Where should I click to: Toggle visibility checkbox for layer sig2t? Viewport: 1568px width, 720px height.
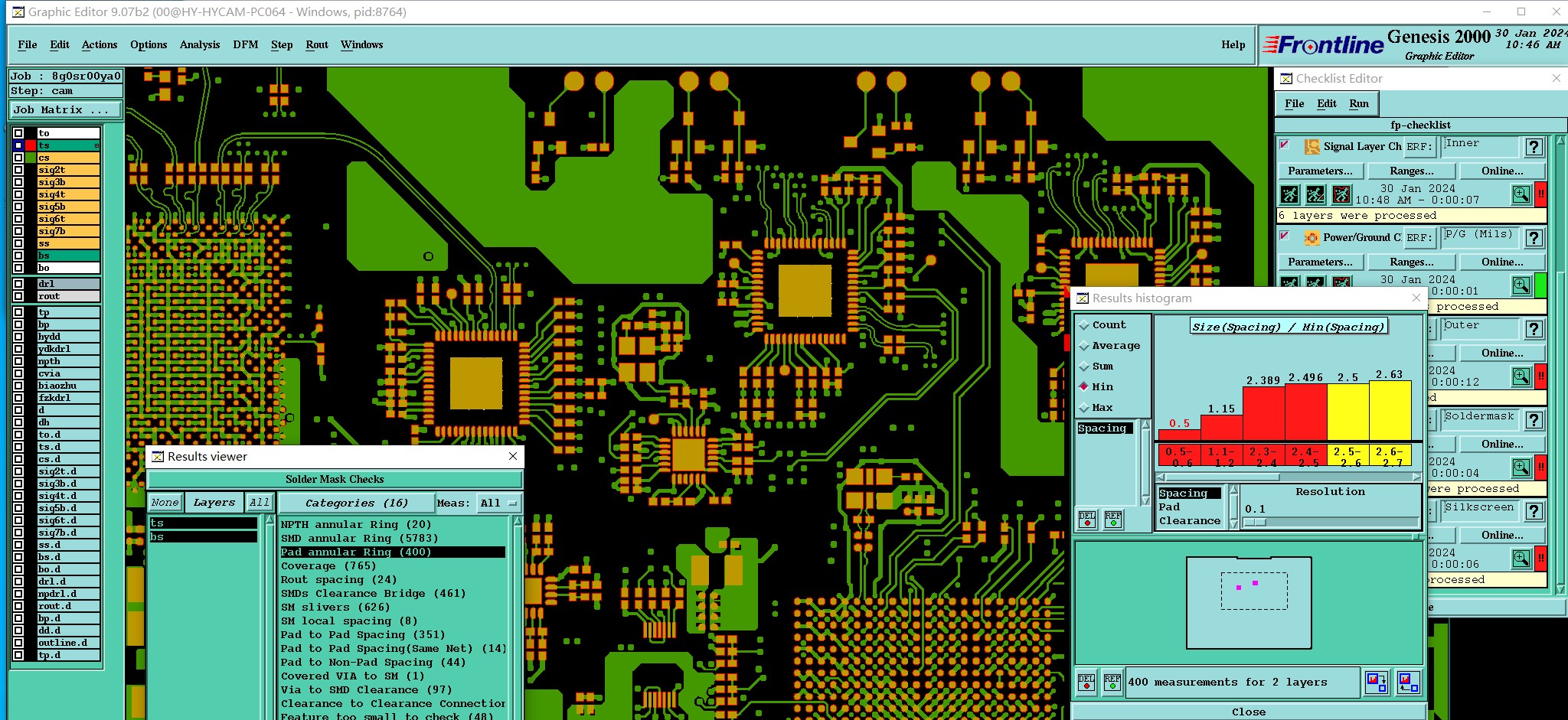(x=18, y=170)
